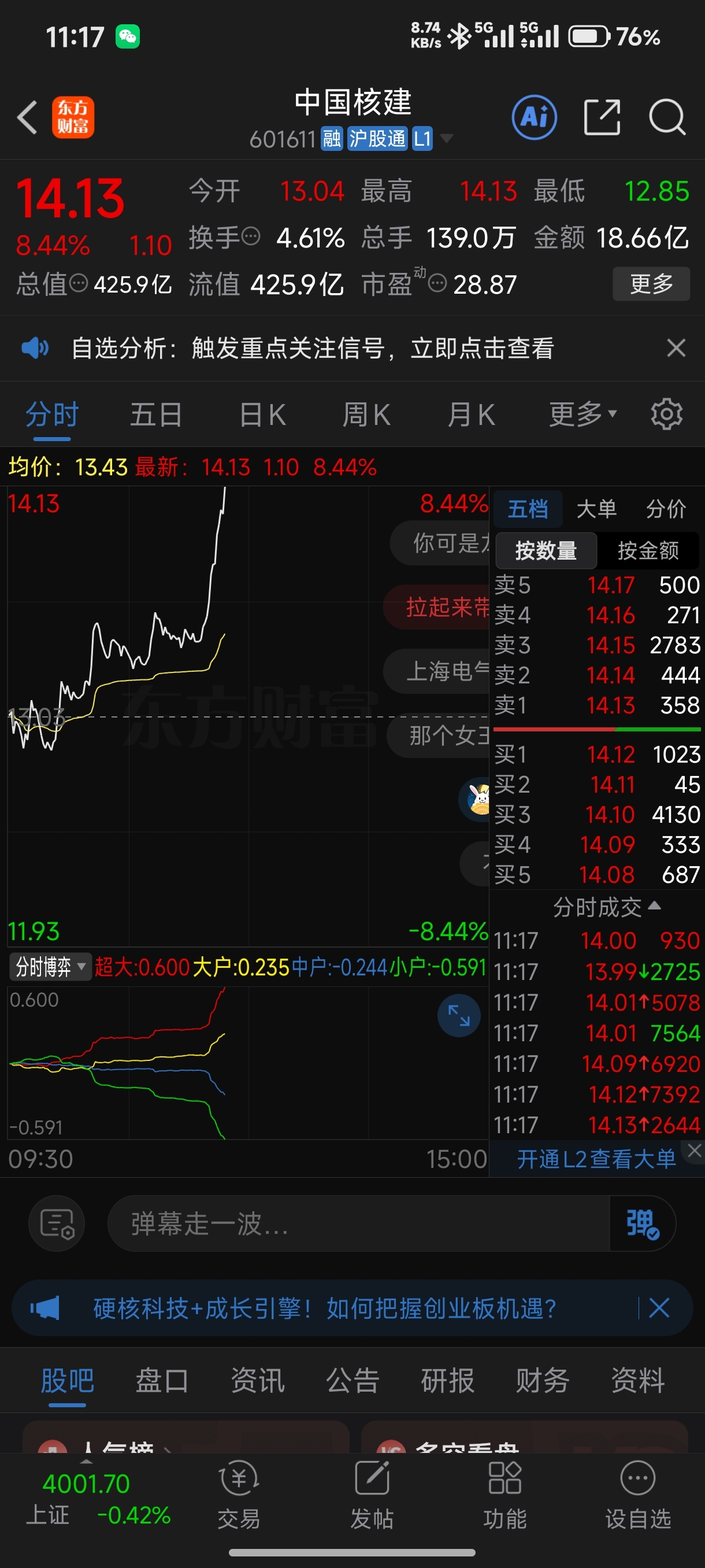Open the 公告 tab

pyautogui.click(x=352, y=1381)
